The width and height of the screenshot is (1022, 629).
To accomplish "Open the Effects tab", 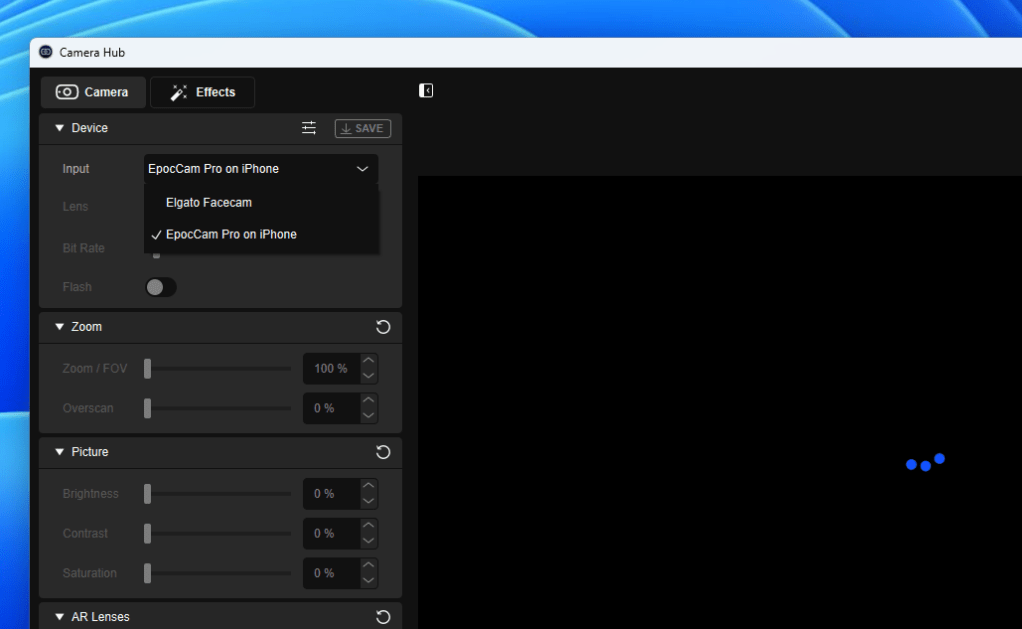I will (x=202, y=92).
